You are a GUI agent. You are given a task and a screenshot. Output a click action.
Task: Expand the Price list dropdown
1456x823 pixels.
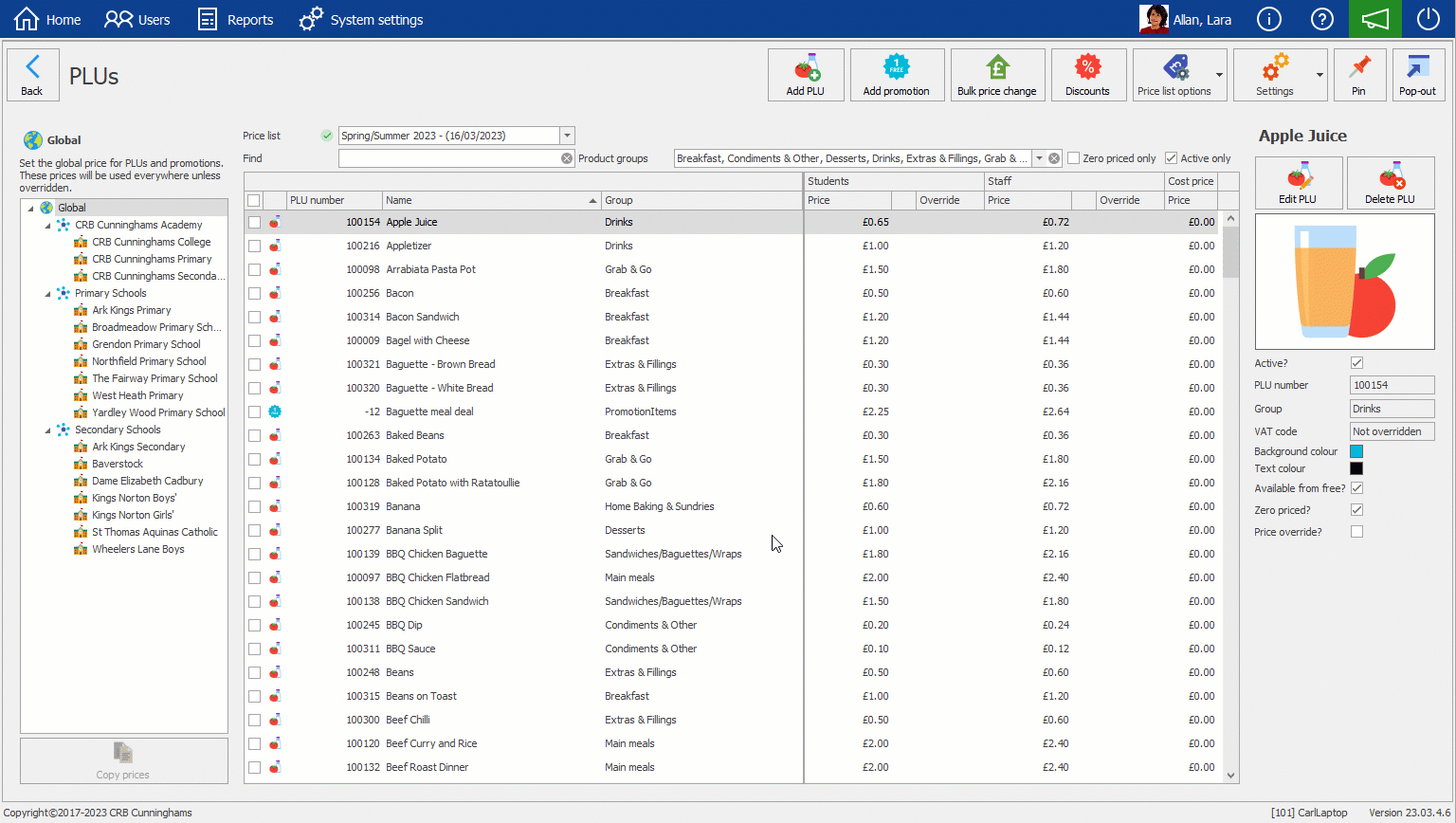(x=567, y=136)
